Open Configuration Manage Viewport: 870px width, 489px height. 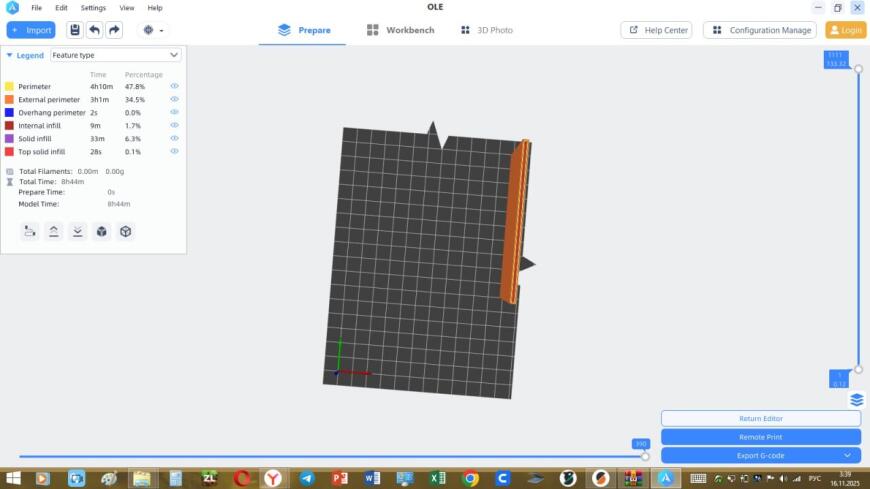[x=760, y=30]
